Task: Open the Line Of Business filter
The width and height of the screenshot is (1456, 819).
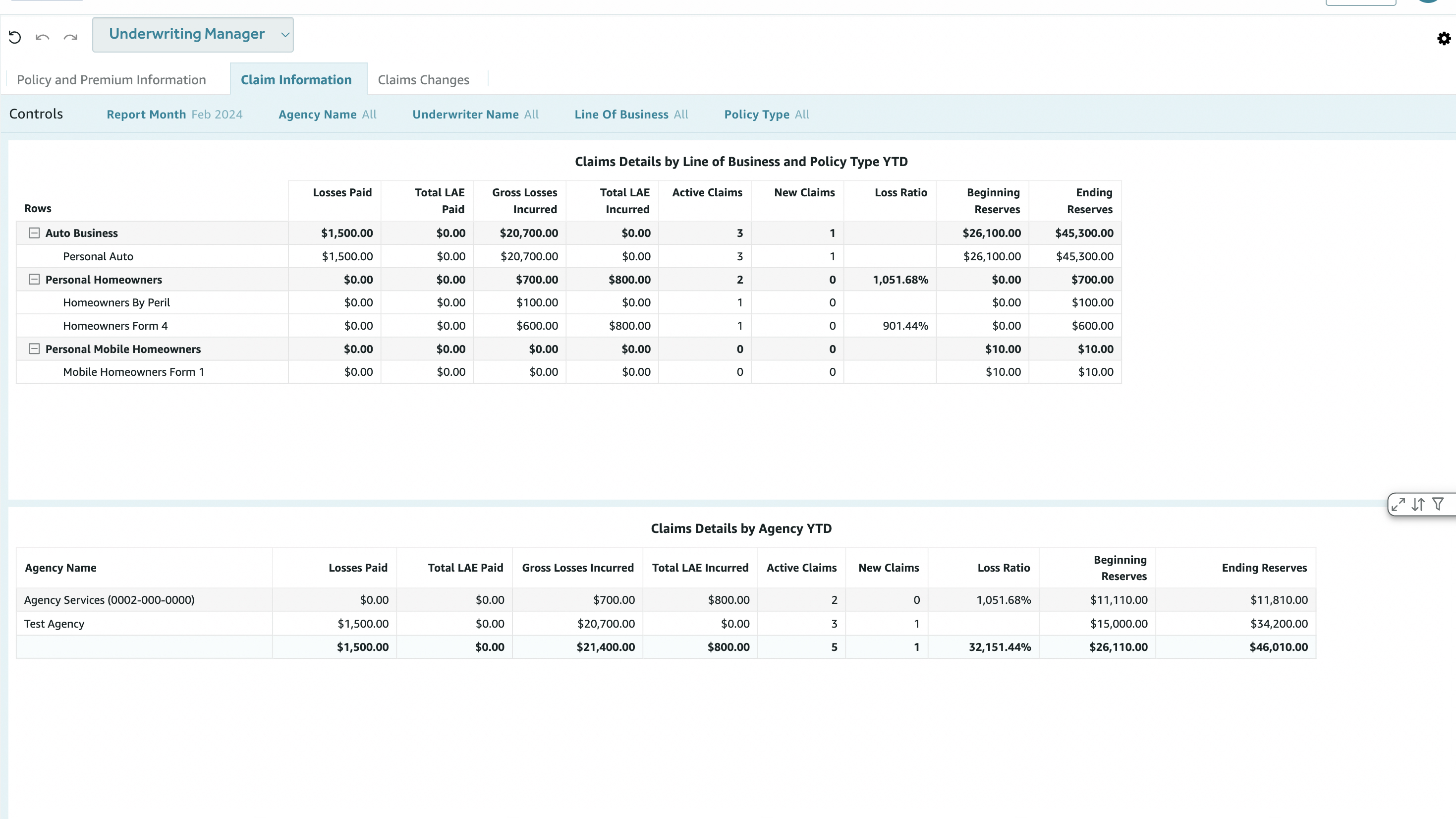Action: click(x=631, y=114)
